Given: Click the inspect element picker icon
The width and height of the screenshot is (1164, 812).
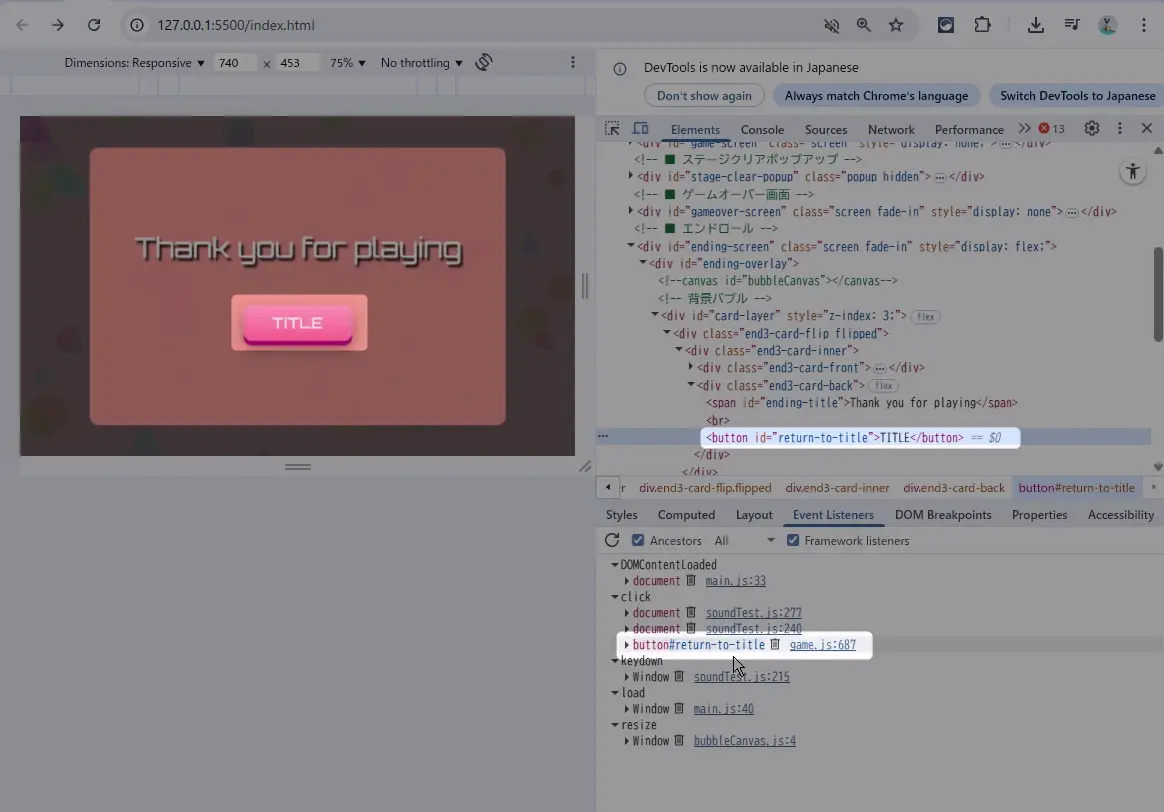Looking at the screenshot, I should 612,129.
